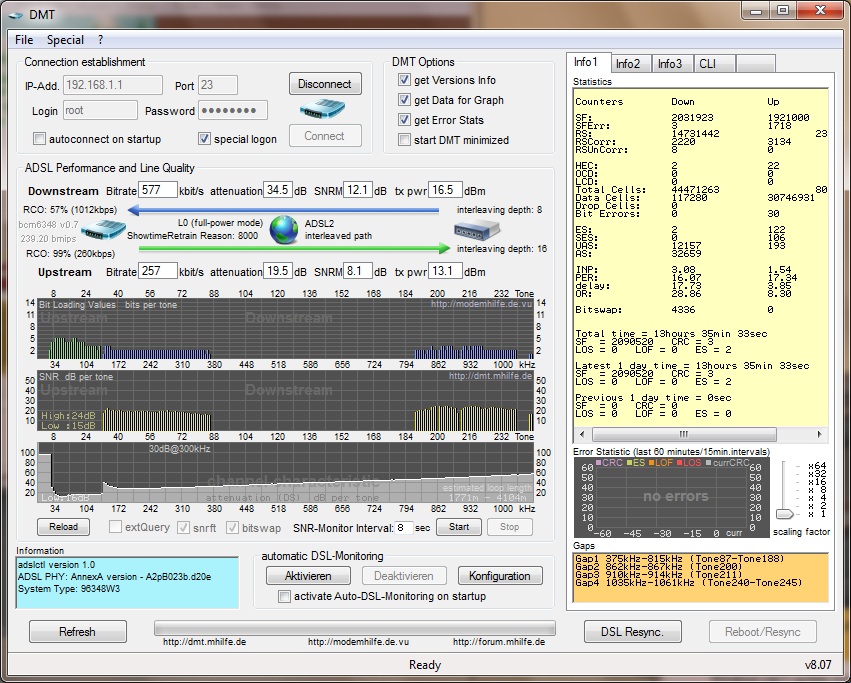The image size is (851, 683).
Task: Toggle start DMT minimized checkbox
Action: point(404,140)
